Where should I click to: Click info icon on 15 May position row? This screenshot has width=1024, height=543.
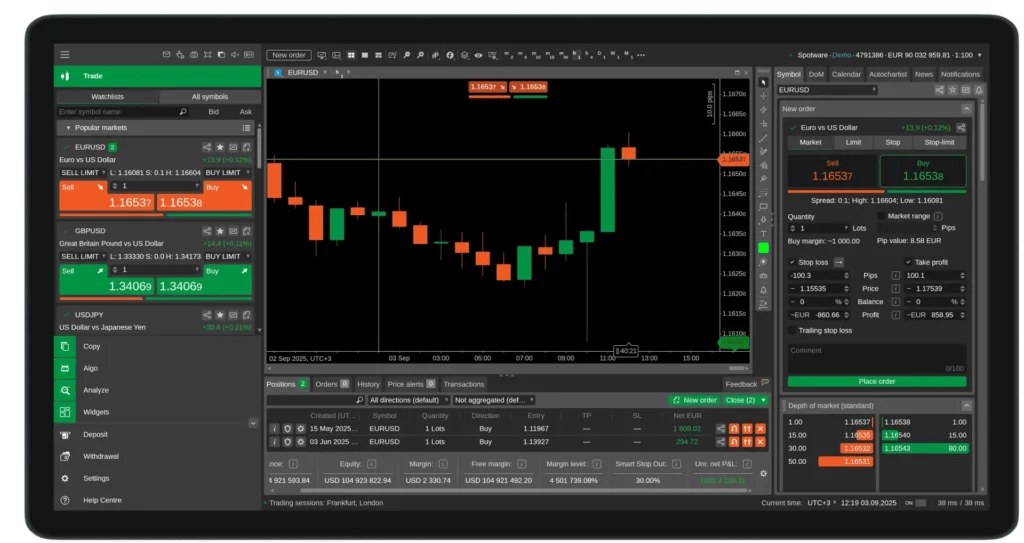(274, 429)
